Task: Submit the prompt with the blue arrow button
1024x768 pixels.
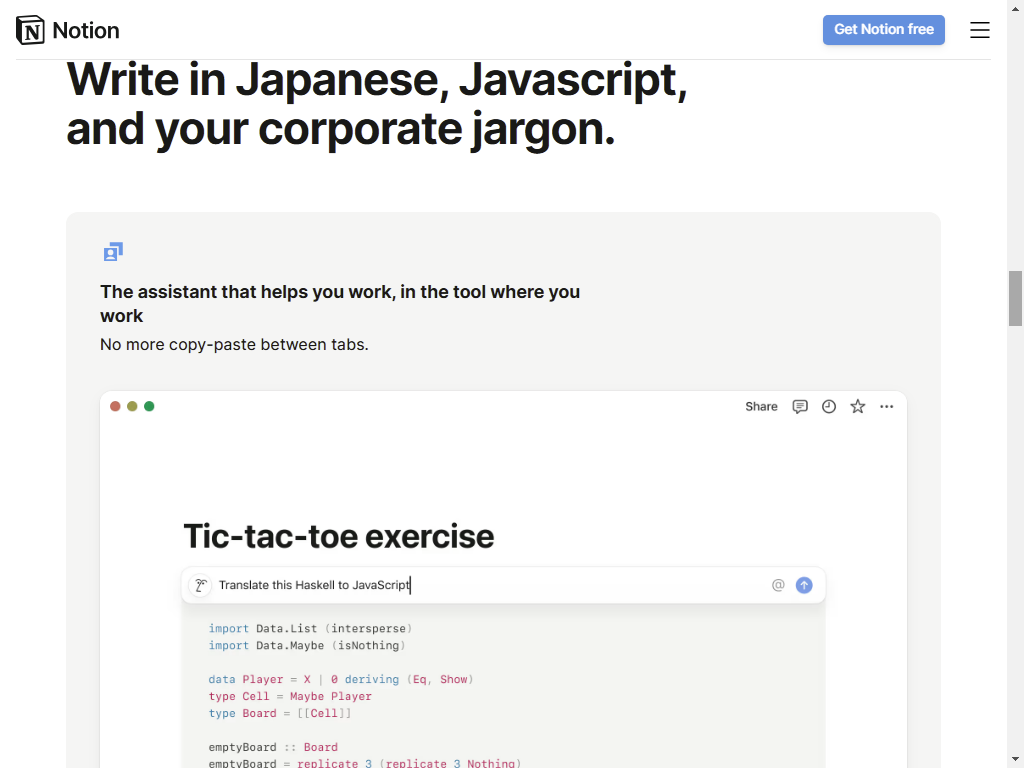Action: pos(804,584)
